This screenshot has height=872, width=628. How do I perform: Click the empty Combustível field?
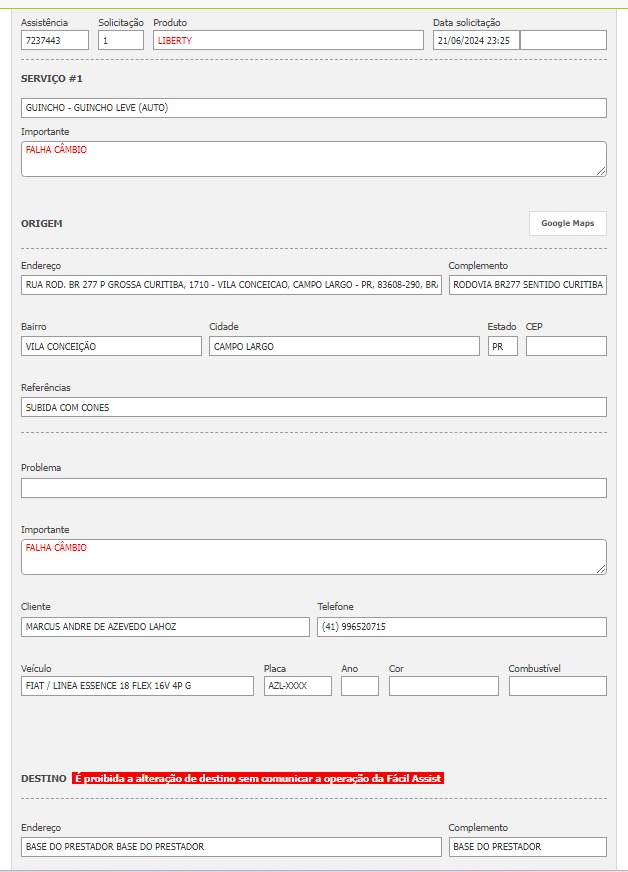(557, 686)
